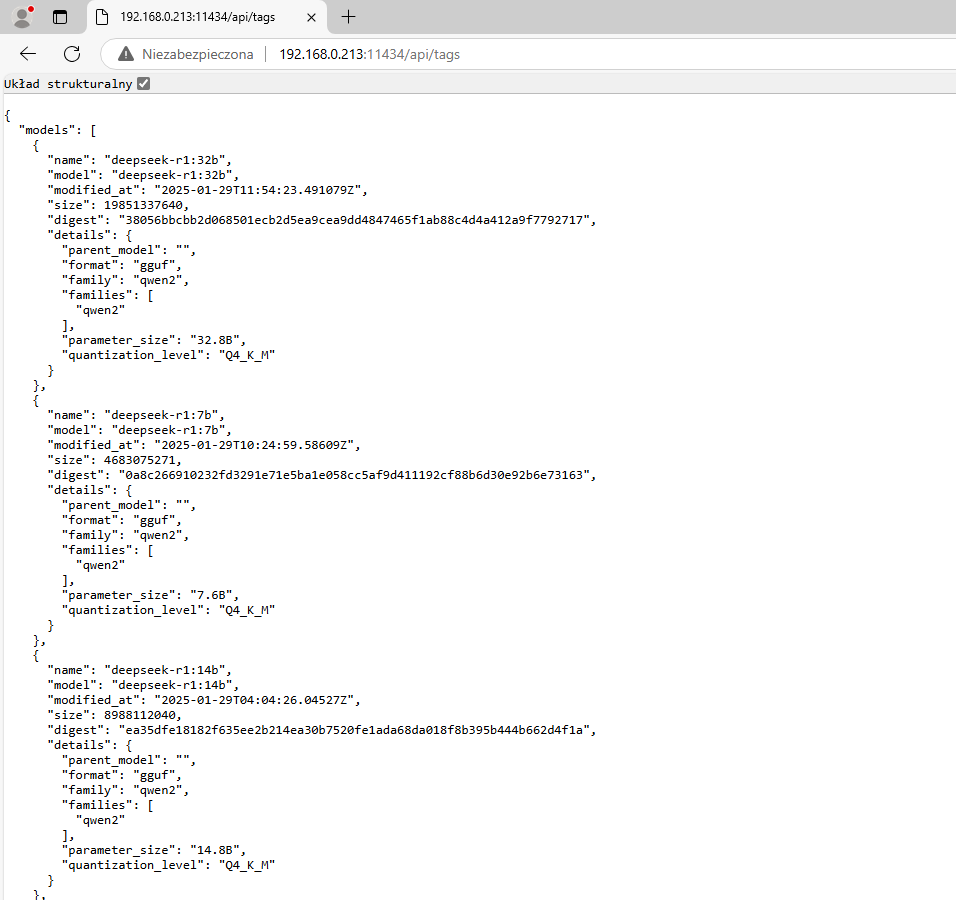The image size is (956, 900).
Task: Click the size value 4683075271
Action: tap(140, 460)
